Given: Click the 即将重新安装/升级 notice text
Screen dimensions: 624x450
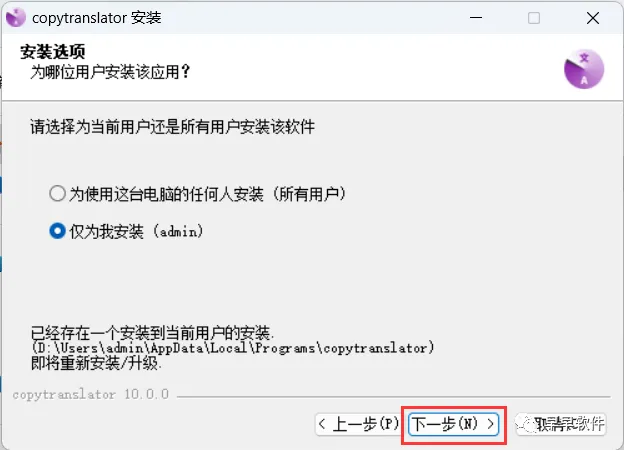Looking at the screenshot, I should point(96,363).
